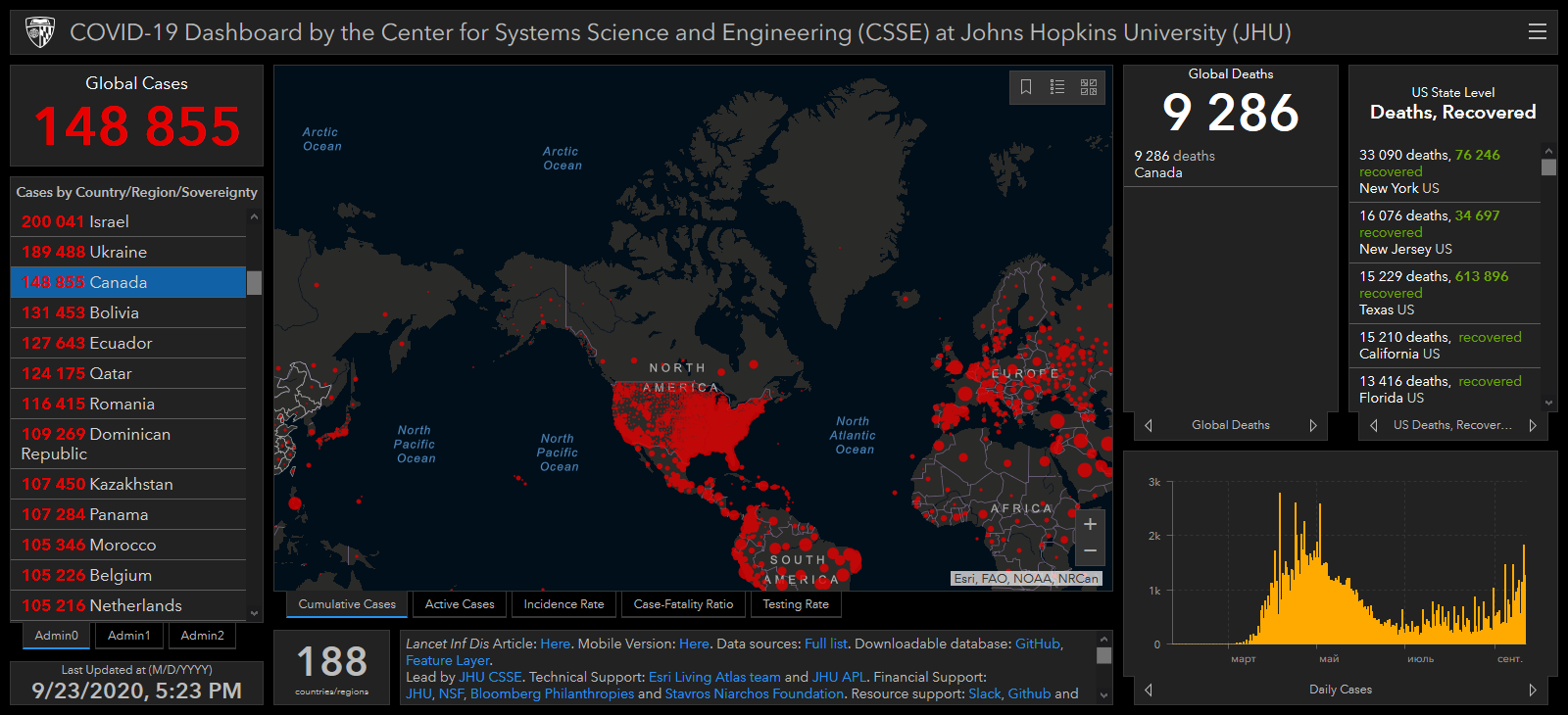Image resolution: width=1568 pixels, height=715 pixels.
Task: Click the US state list scrollbar thumb
Action: (1548, 167)
